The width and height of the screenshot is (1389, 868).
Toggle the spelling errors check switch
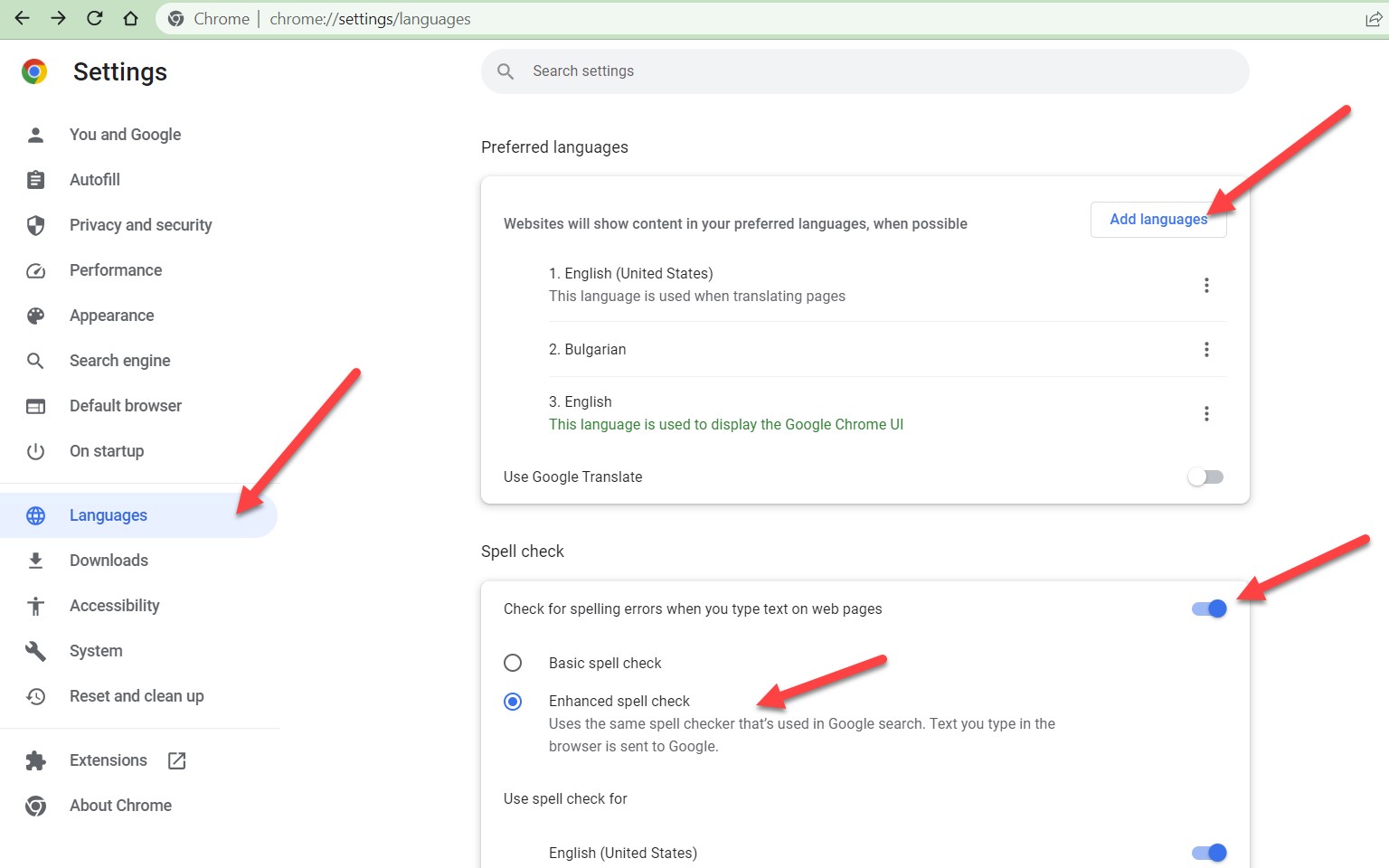click(1209, 609)
